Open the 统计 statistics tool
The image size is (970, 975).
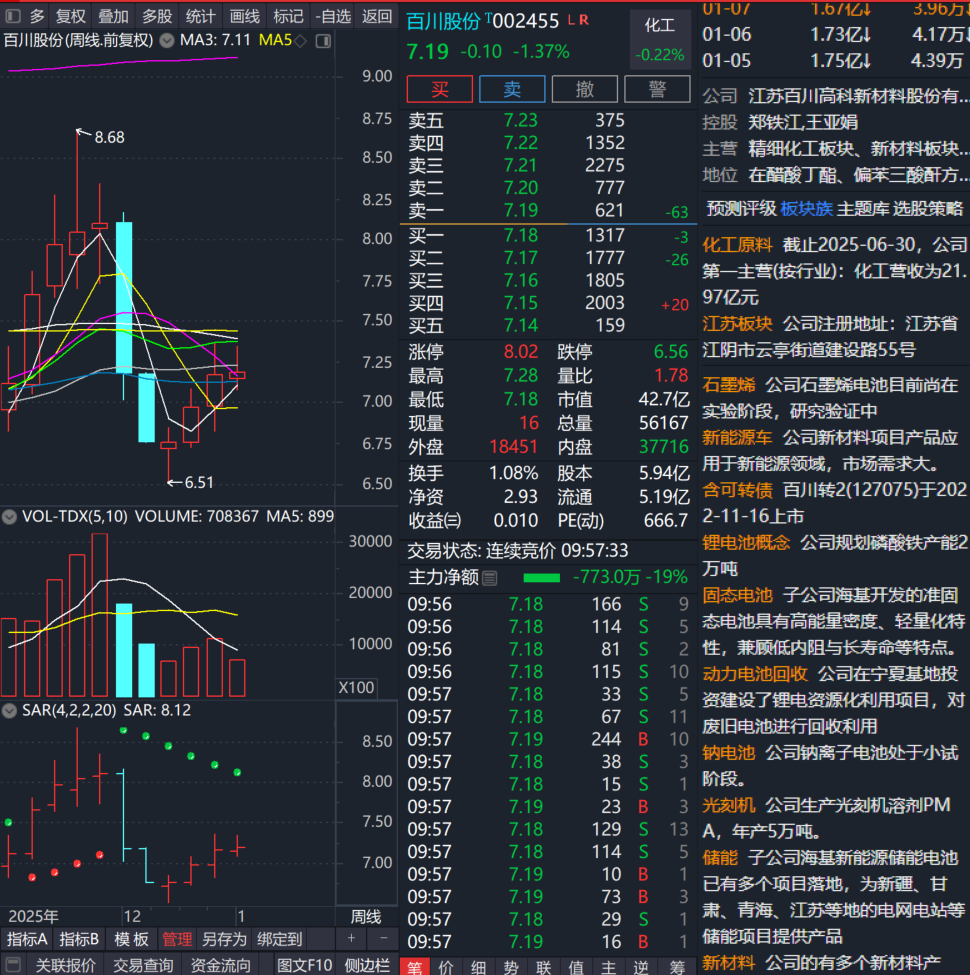click(200, 16)
